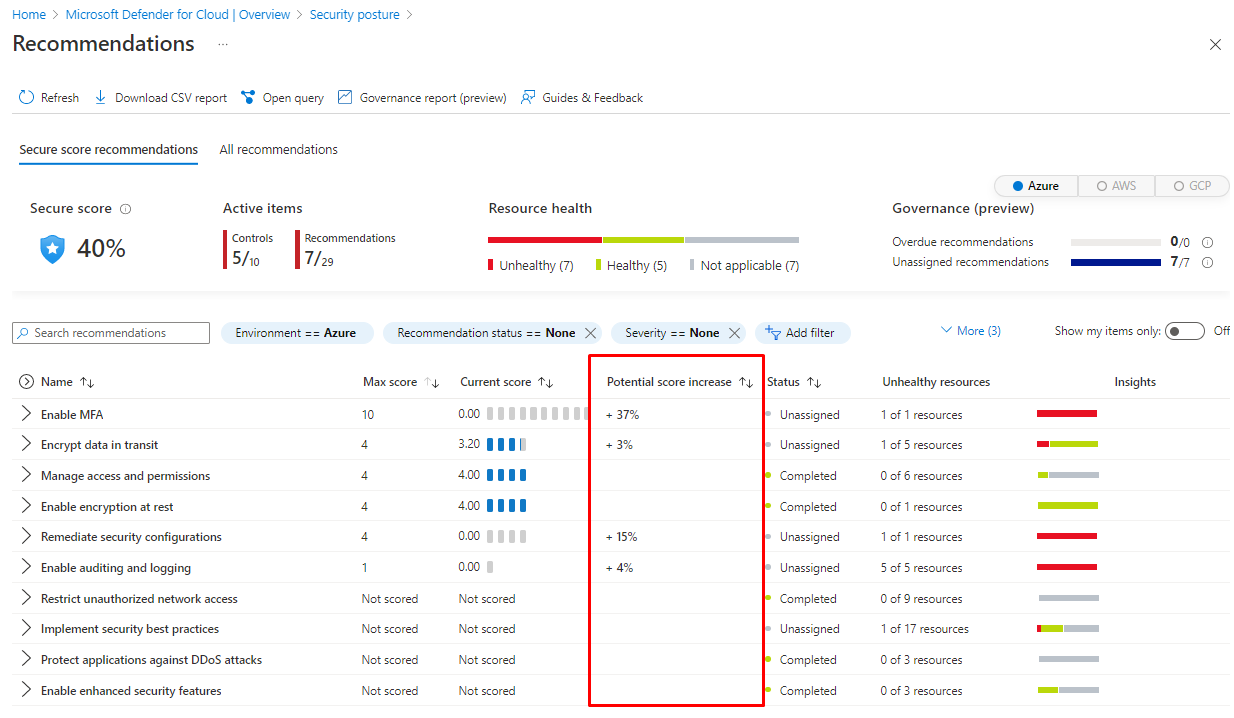The image size is (1234, 718).
Task: Expand the Remediate security configurations row
Action: coord(27,537)
